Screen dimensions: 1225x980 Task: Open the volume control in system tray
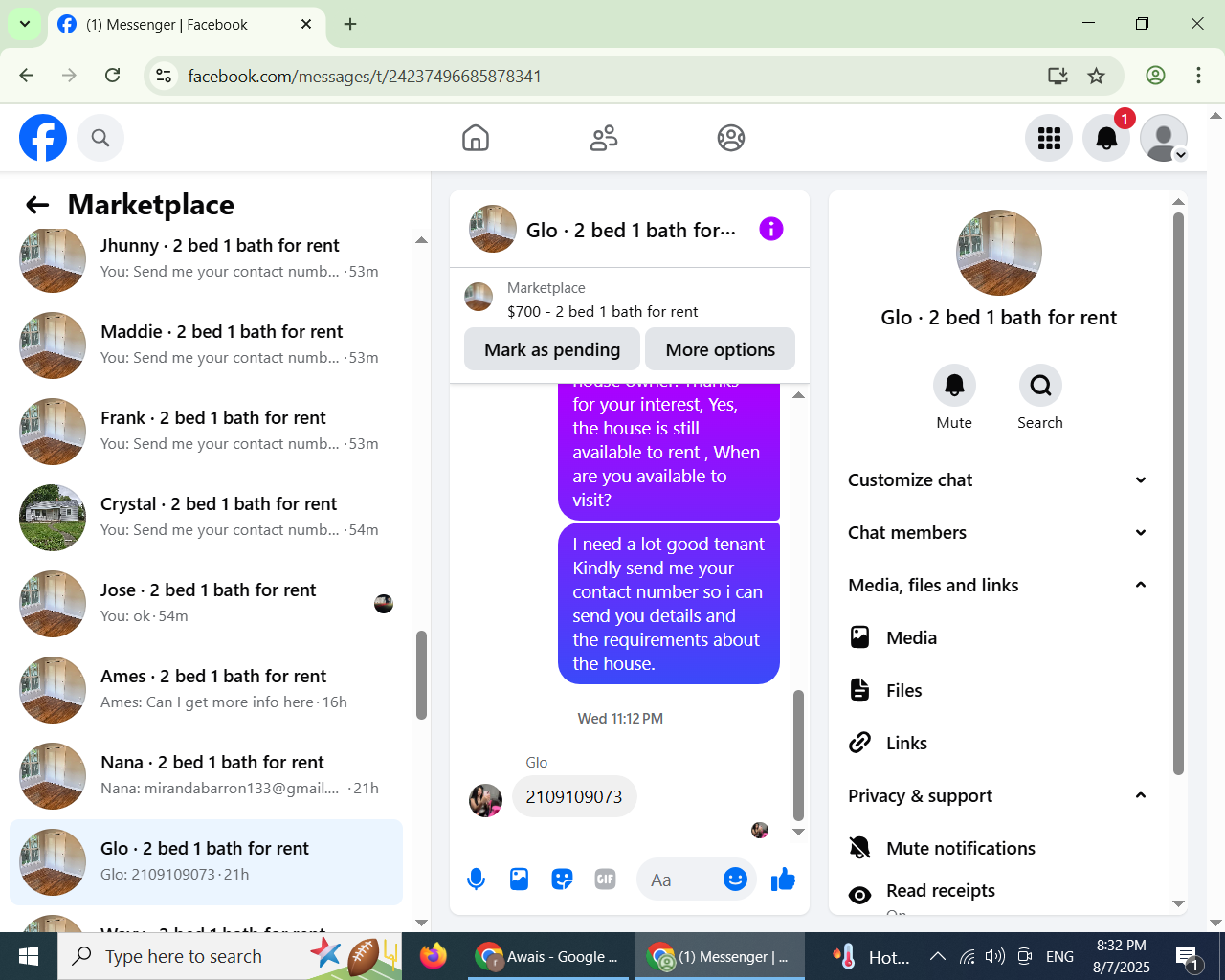pyautogui.click(x=995, y=956)
